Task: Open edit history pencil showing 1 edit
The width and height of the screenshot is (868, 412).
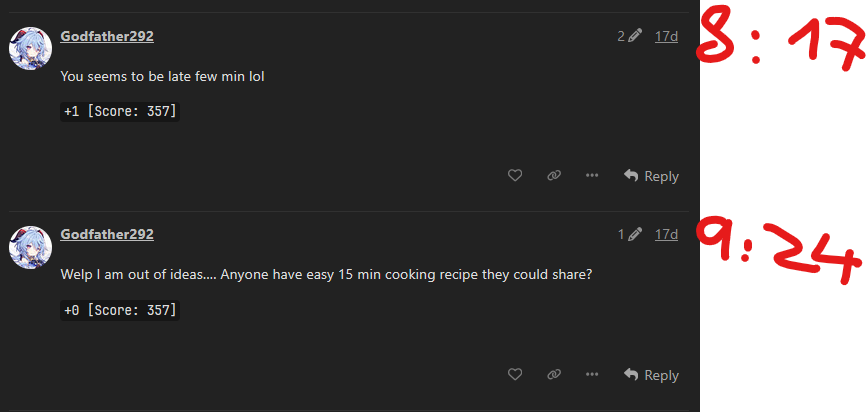Action: pos(629,235)
